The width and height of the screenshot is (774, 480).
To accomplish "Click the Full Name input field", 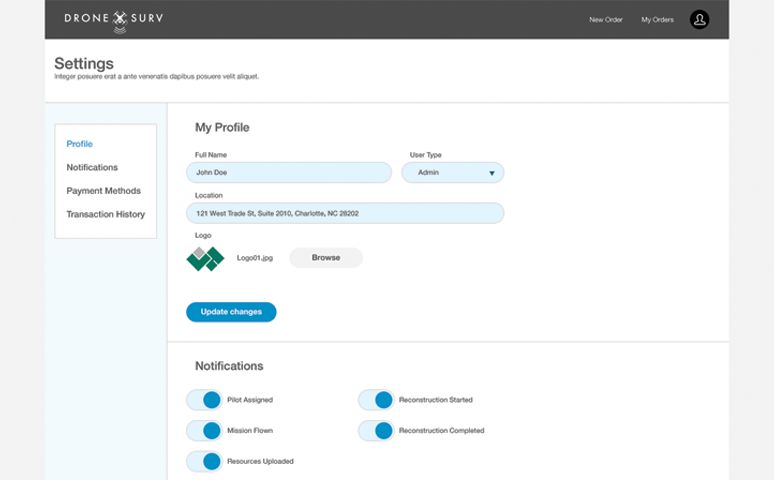I will tap(289, 173).
